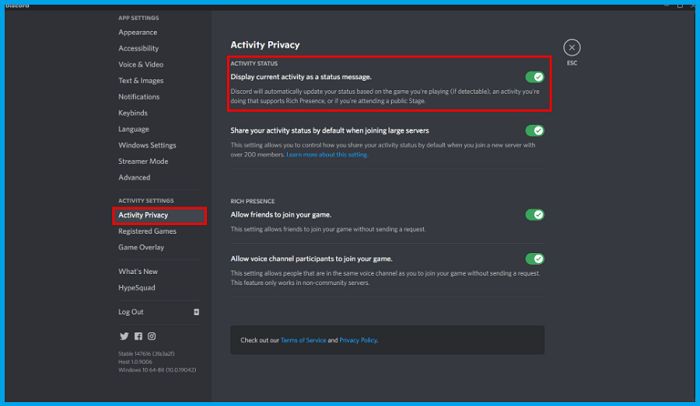
Task: Open the Appearance settings section
Action: point(138,32)
